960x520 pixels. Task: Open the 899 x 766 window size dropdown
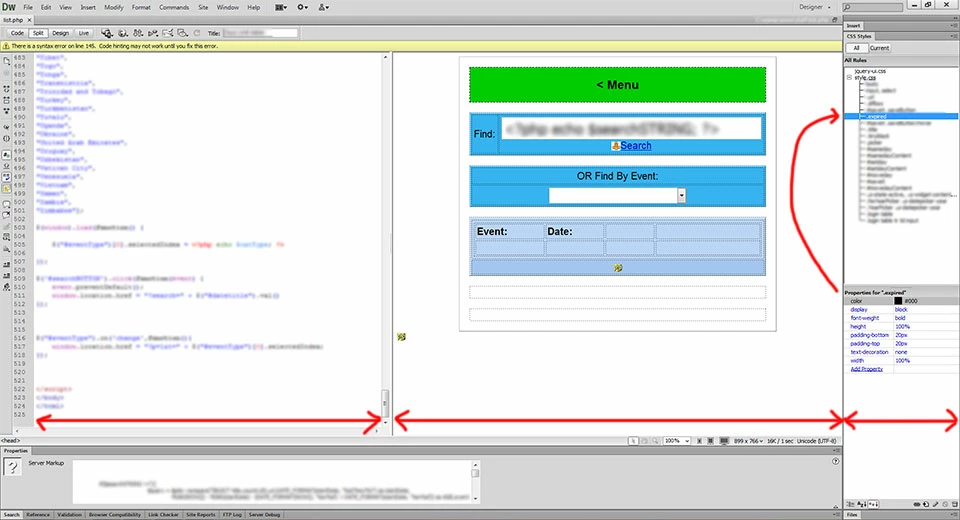point(748,441)
